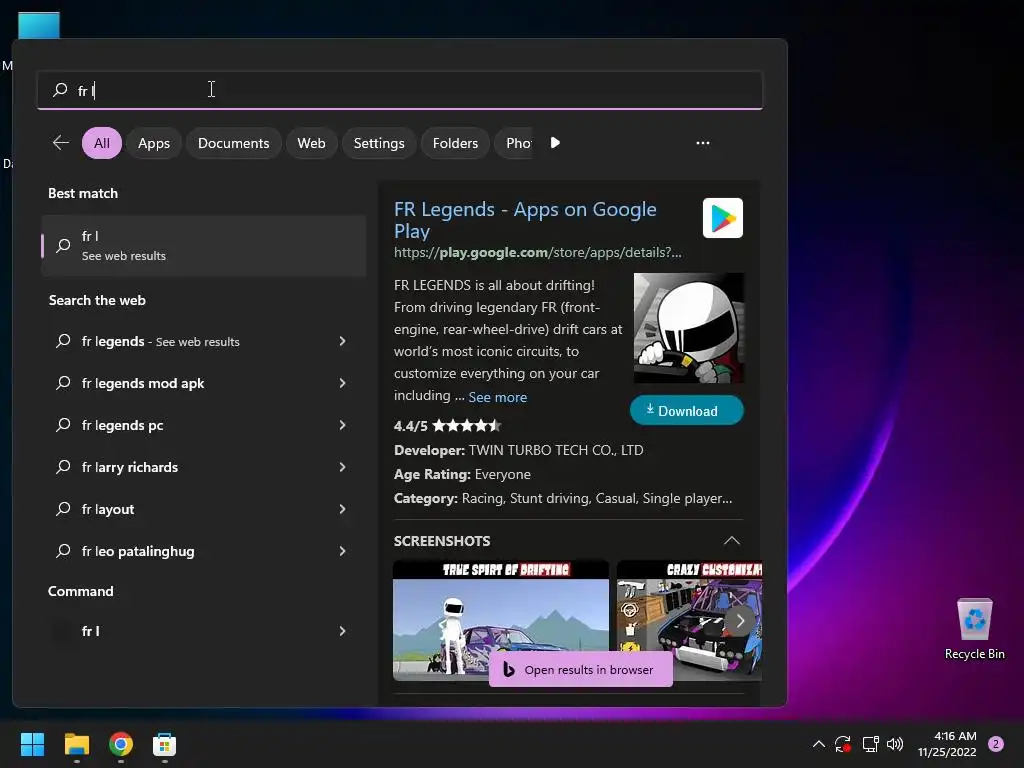Open the Windows Start menu
This screenshot has height=768, width=1024.
[32, 744]
